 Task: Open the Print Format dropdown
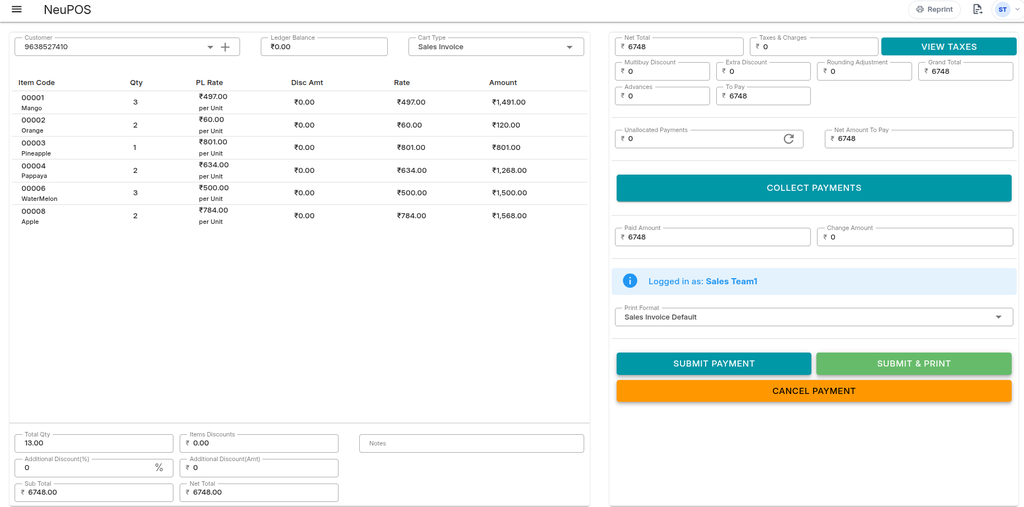[814, 317]
